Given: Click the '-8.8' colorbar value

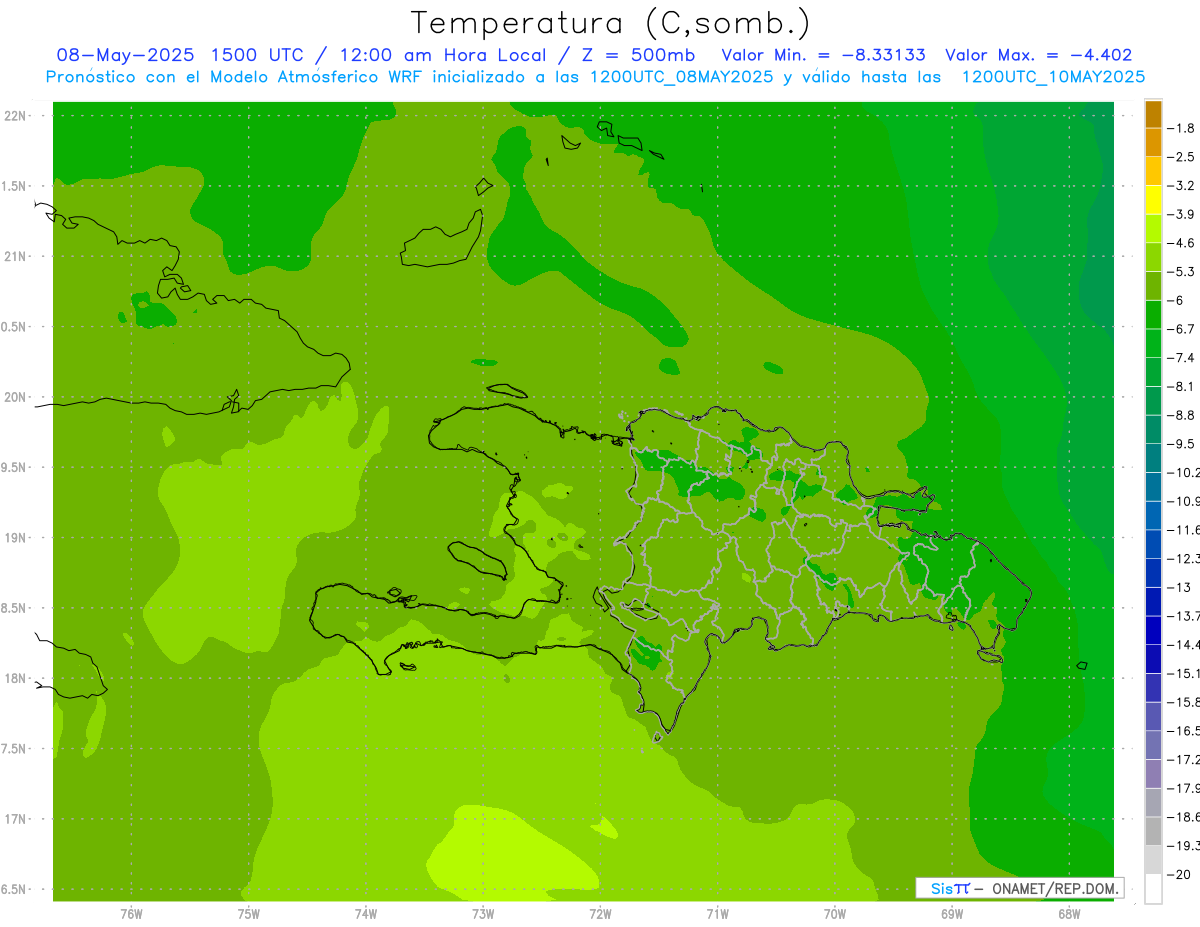Looking at the screenshot, I should click(1181, 415).
